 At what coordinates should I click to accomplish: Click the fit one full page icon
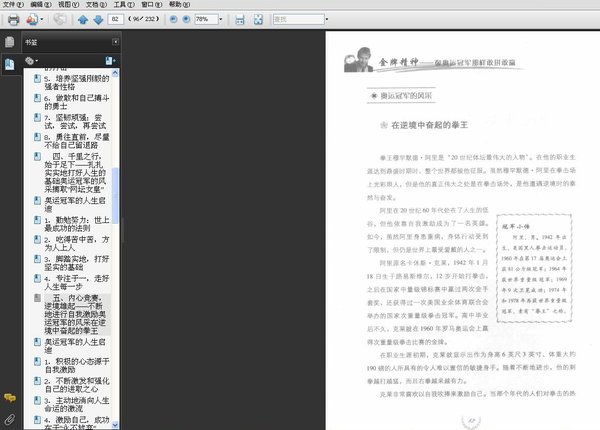tap(258, 20)
